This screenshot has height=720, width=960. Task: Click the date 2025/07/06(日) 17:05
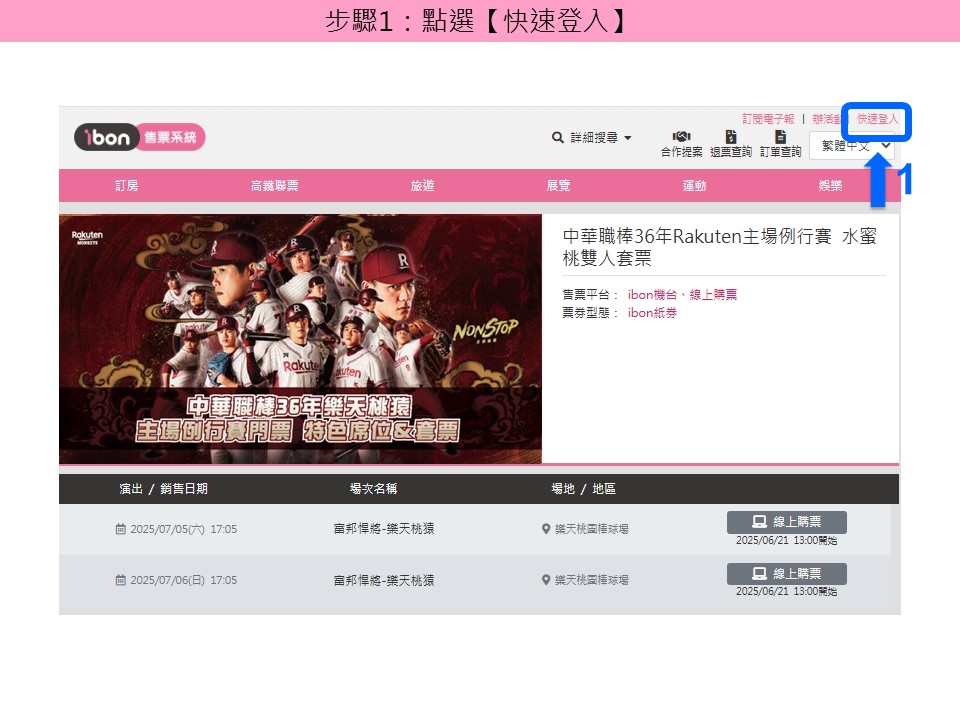(184, 580)
